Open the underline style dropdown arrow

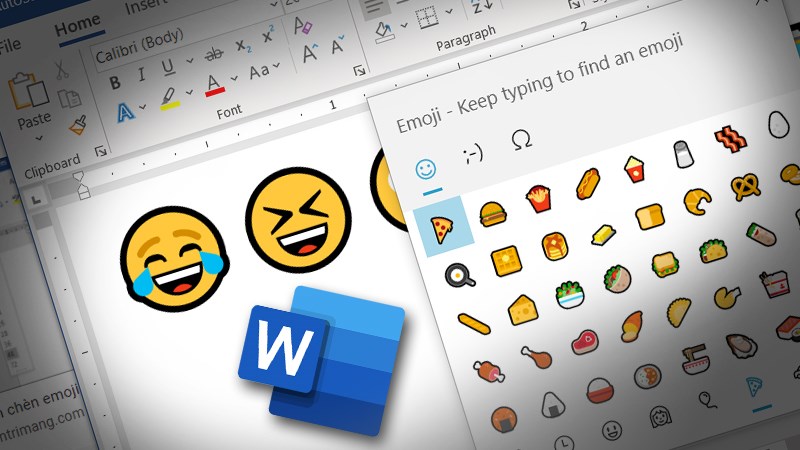tap(190, 61)
